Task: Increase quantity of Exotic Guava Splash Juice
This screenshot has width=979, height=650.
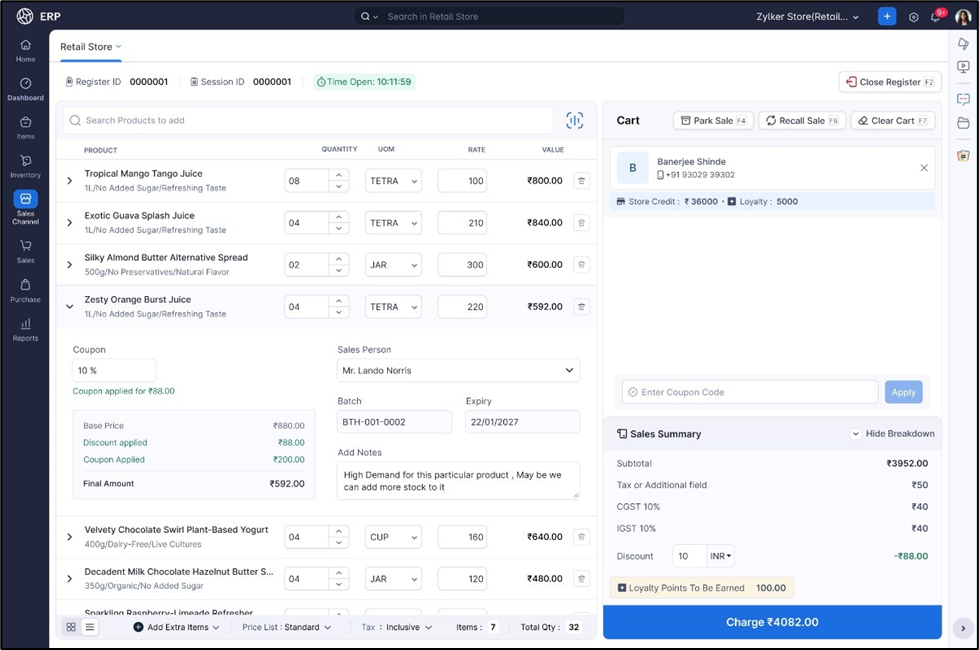Action: [339, 217]
